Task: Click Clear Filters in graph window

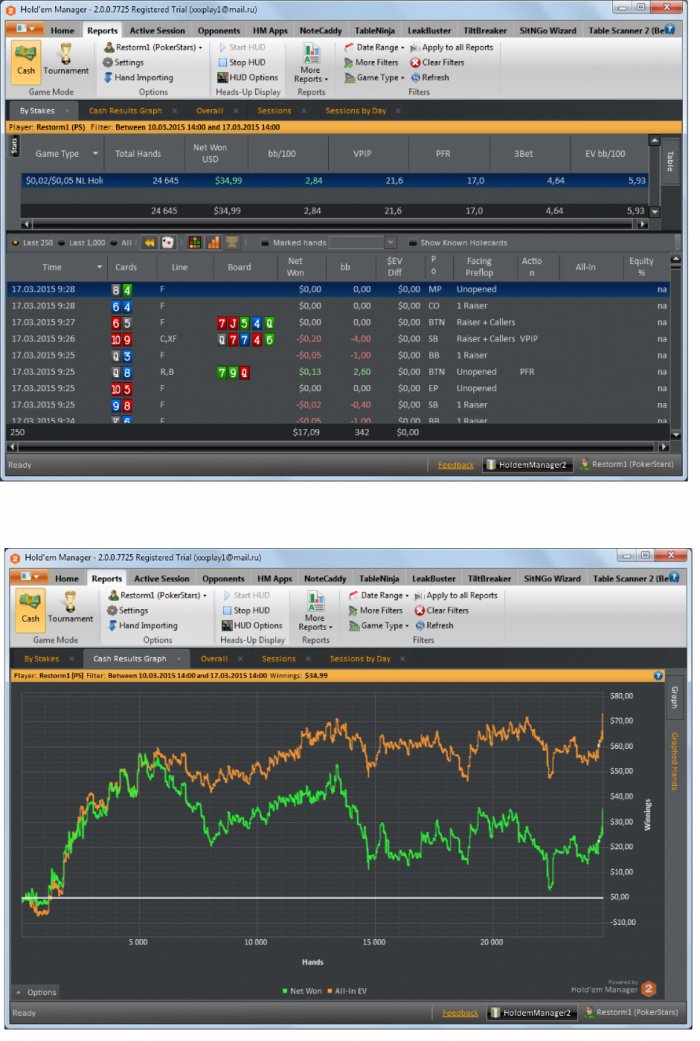Action: 442,610
